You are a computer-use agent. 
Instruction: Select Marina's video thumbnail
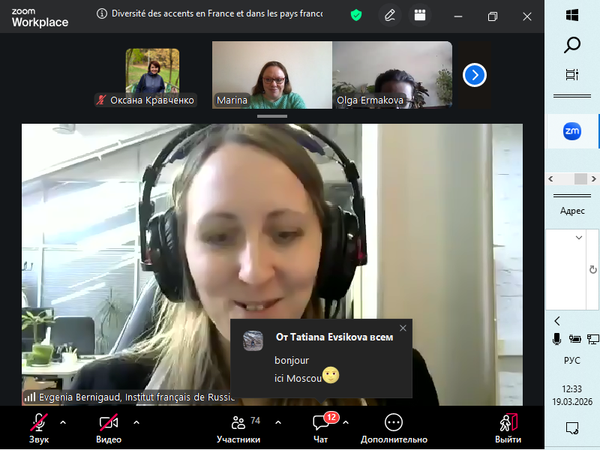[x=271, y=75]
